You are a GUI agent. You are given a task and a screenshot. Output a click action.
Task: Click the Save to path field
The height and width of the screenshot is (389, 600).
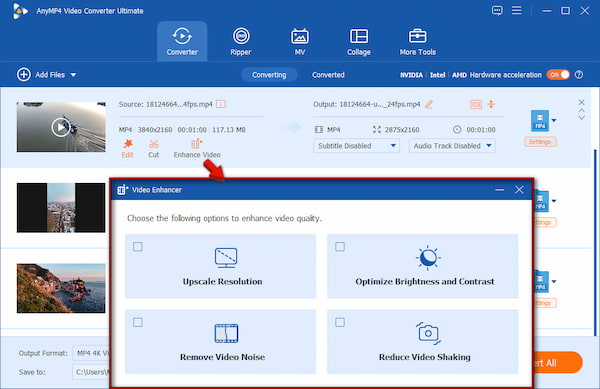coord(91,372)
